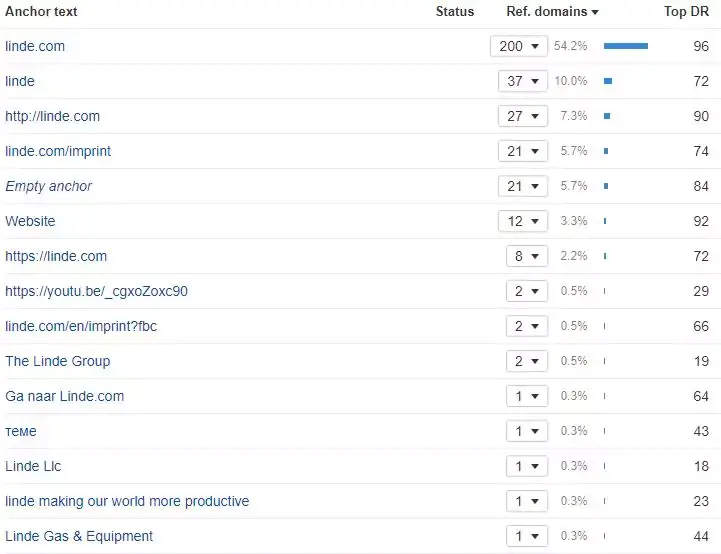The height and width of the screenshot is (554, 721).
Task: Expand ref. domains dropdown for Empty anchor
Action: 523,186
